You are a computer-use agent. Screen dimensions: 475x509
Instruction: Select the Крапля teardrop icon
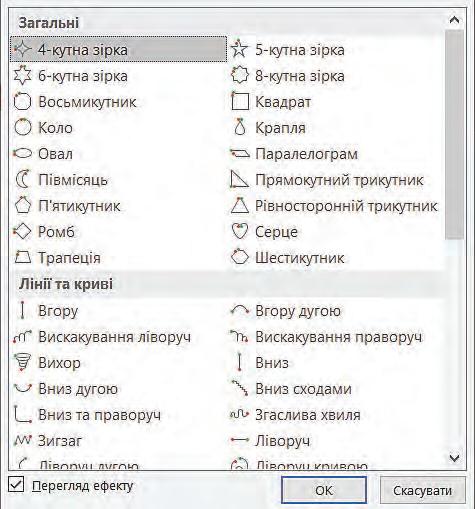[x=240, y=127]
